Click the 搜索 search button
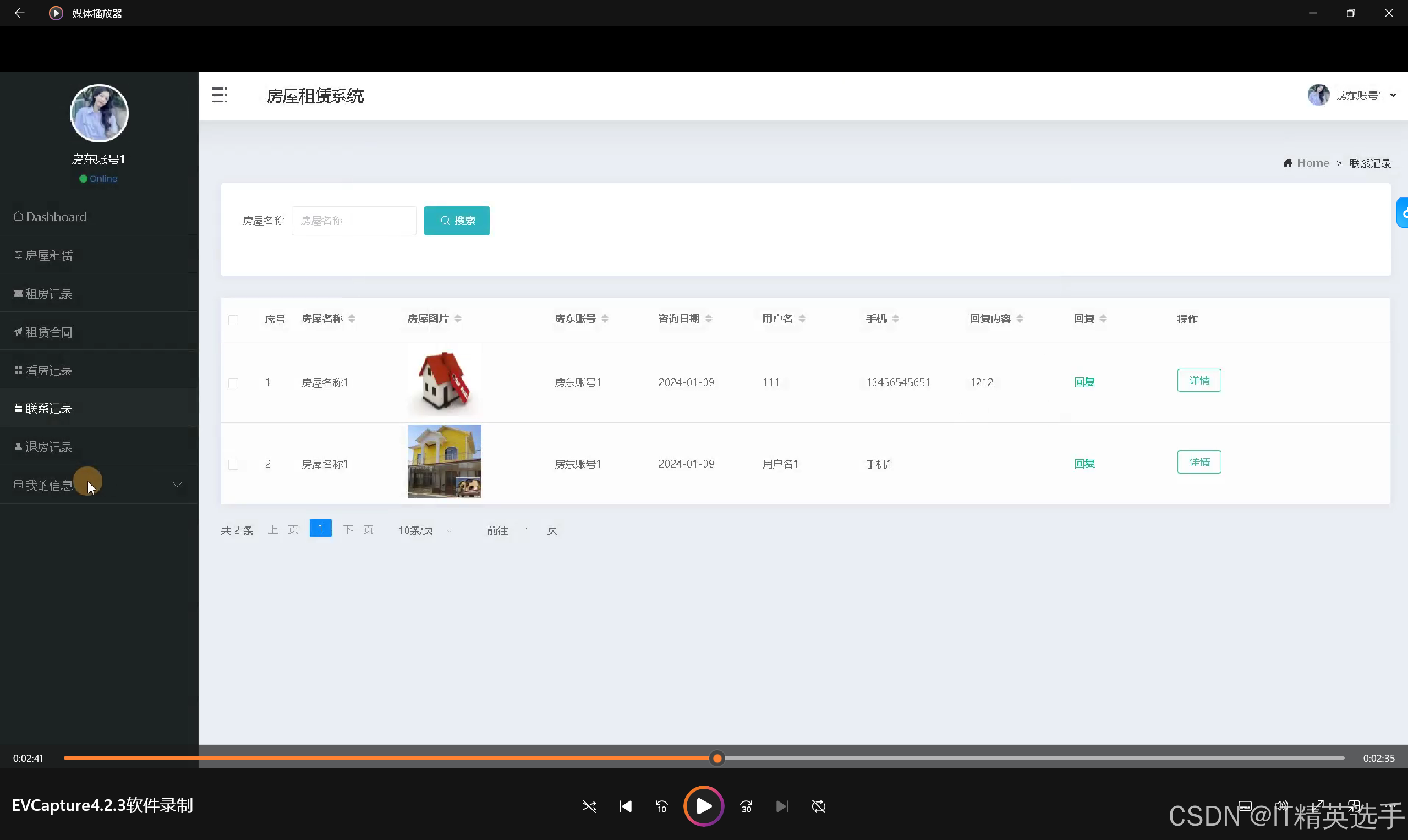1408x840 pixels. (457, 221)
